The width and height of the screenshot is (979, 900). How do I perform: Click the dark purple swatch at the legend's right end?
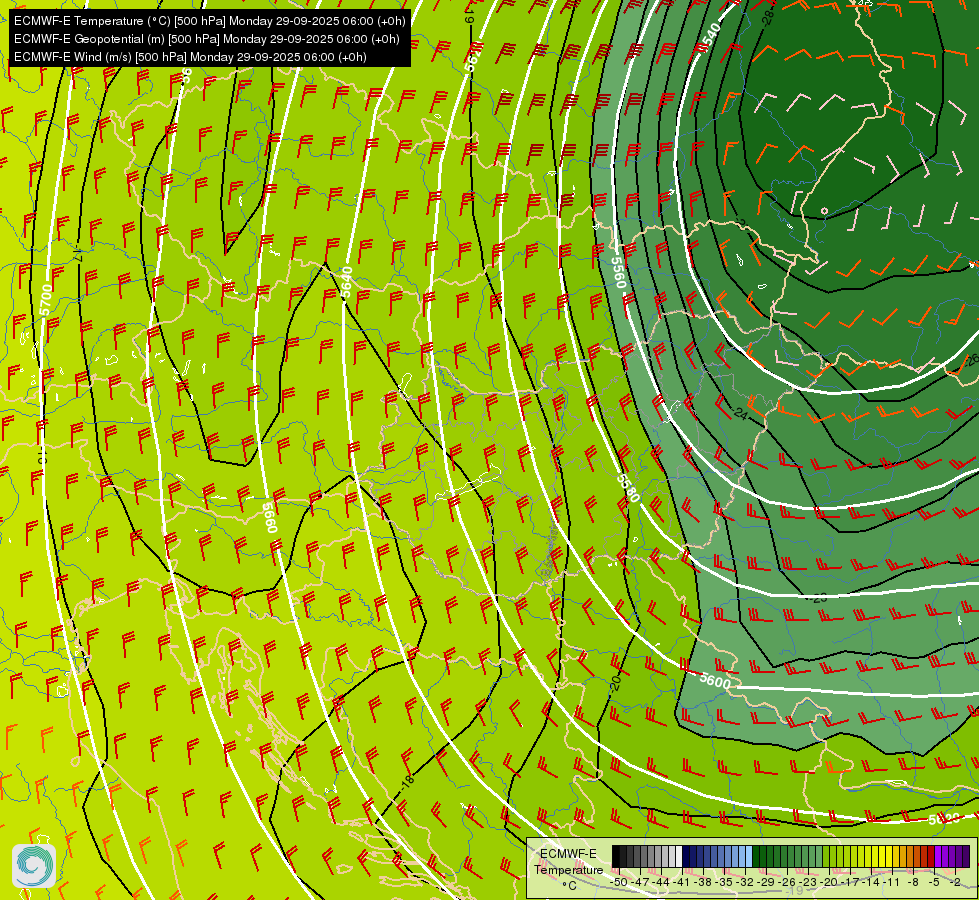(x=966, y=856)
